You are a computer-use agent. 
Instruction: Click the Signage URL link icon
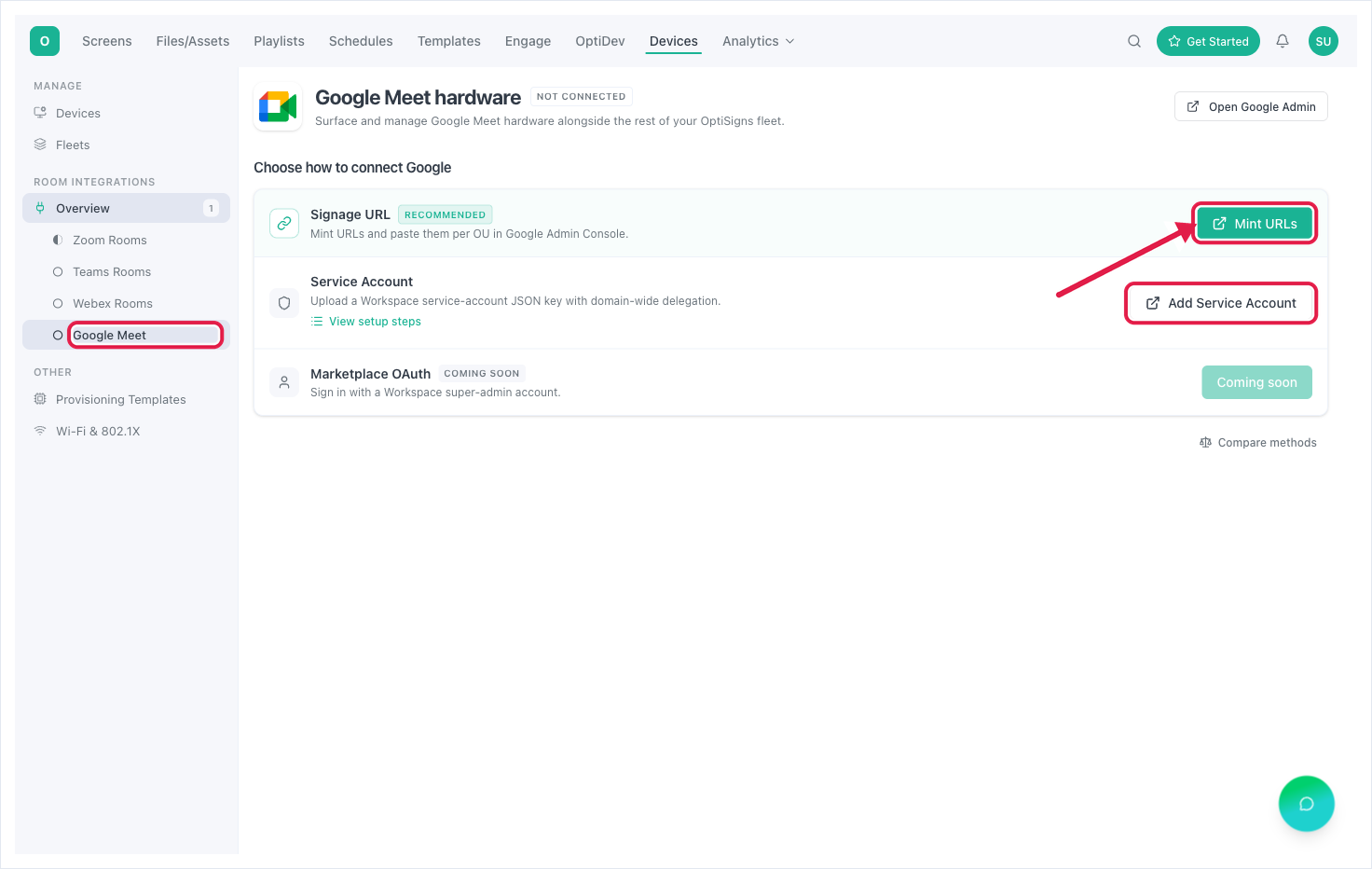(x=284, y=224)
